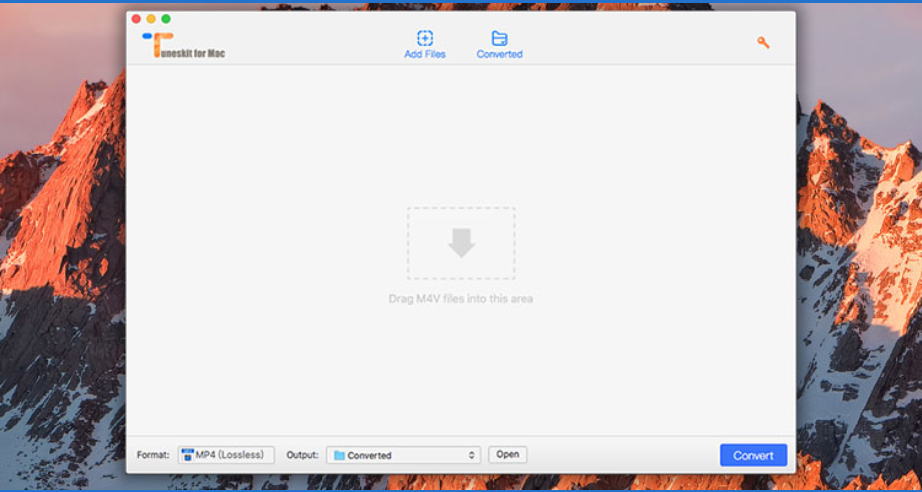The image size is (922, 492).
Task: Open the MP4 (Lossless) format selector
Action: 226,455
